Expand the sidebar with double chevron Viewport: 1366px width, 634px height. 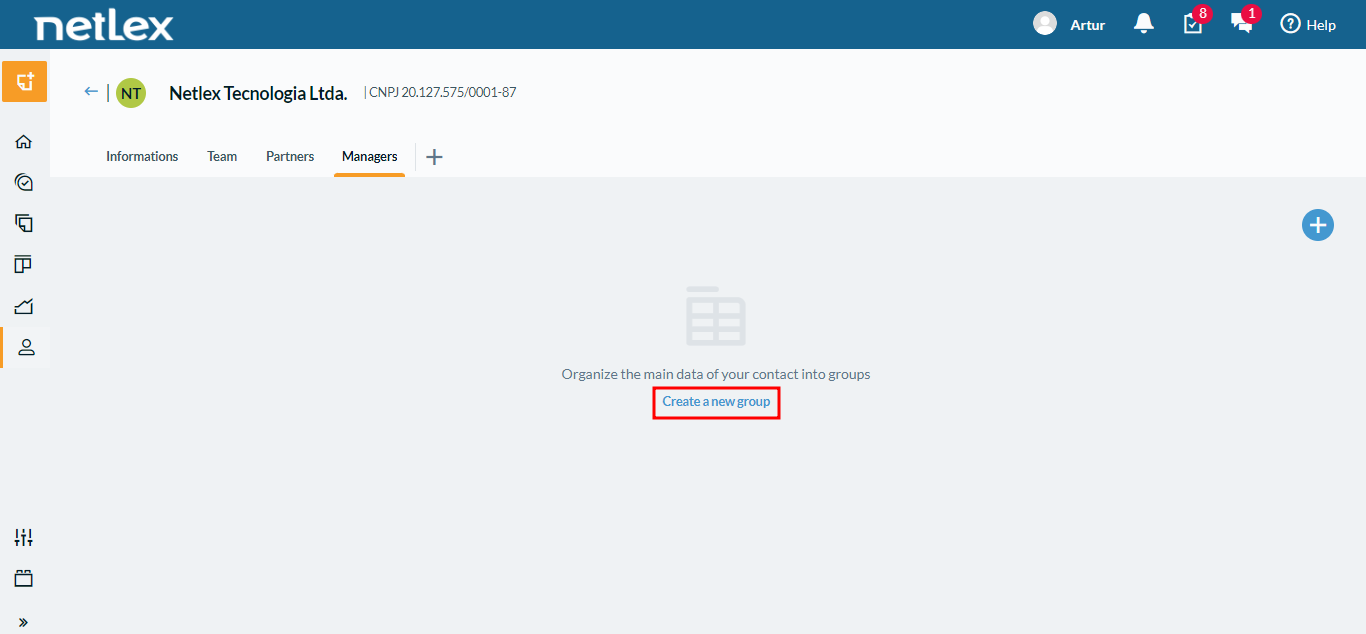[24, 622]
